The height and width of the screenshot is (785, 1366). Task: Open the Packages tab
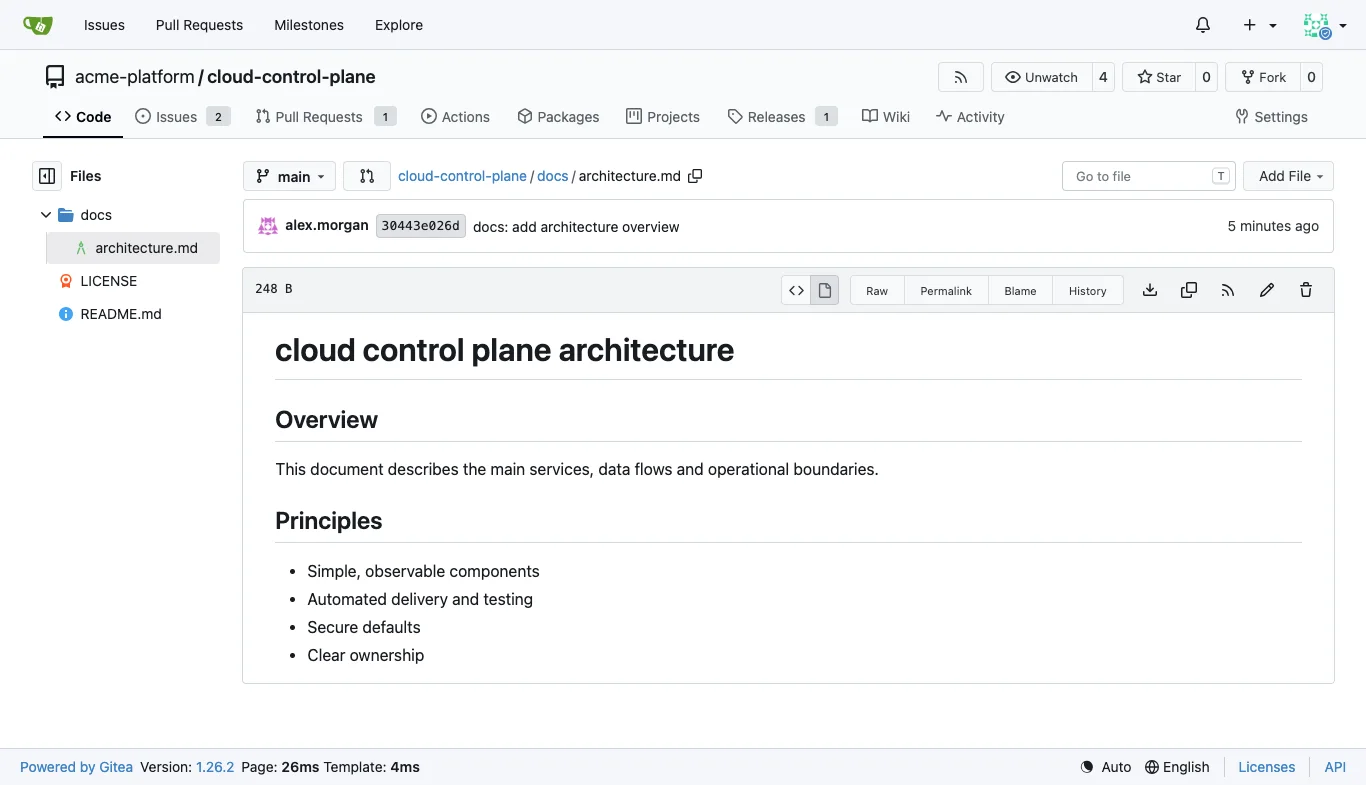point(559,117)
